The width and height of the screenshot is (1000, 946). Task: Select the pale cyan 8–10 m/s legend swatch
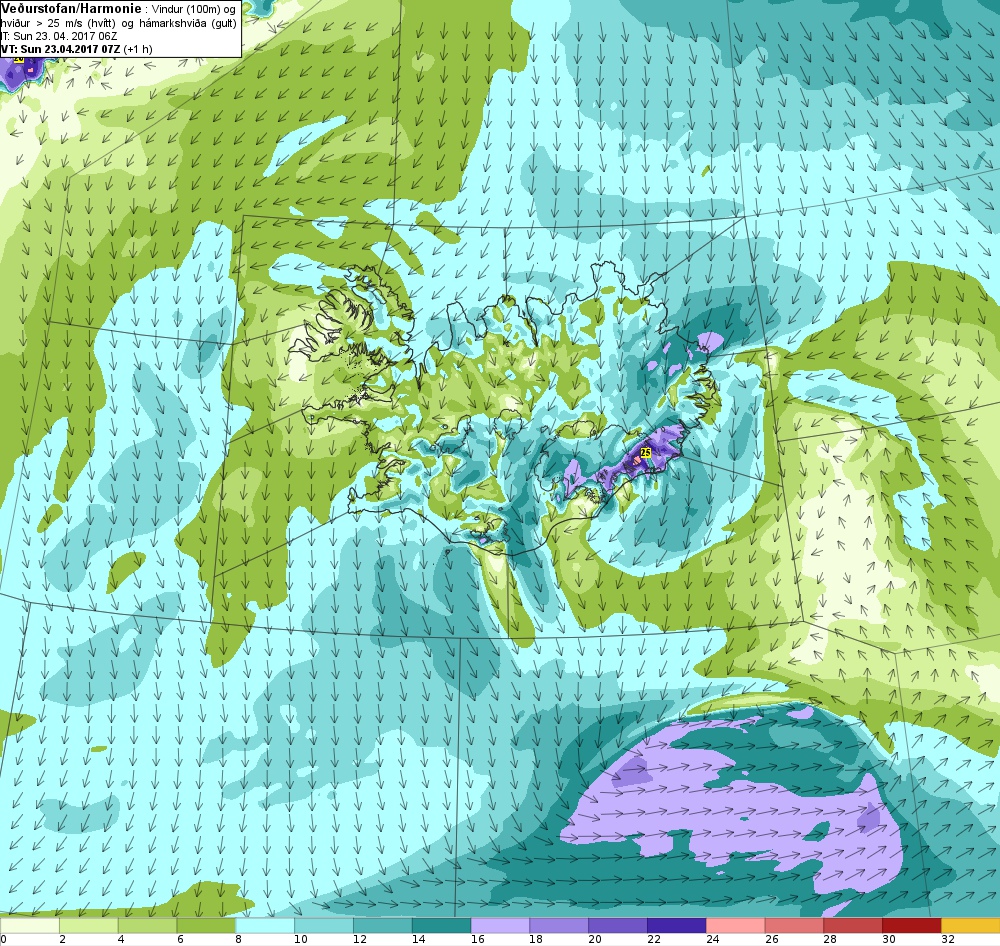click(265, 925)
